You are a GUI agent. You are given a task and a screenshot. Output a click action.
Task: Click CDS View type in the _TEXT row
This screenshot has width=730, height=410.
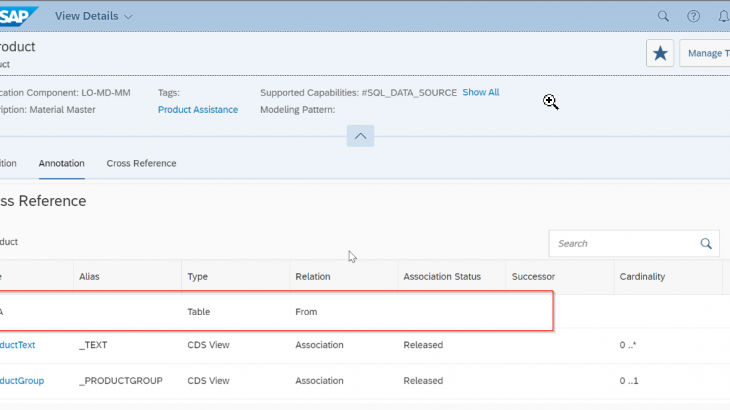point(208,345)
